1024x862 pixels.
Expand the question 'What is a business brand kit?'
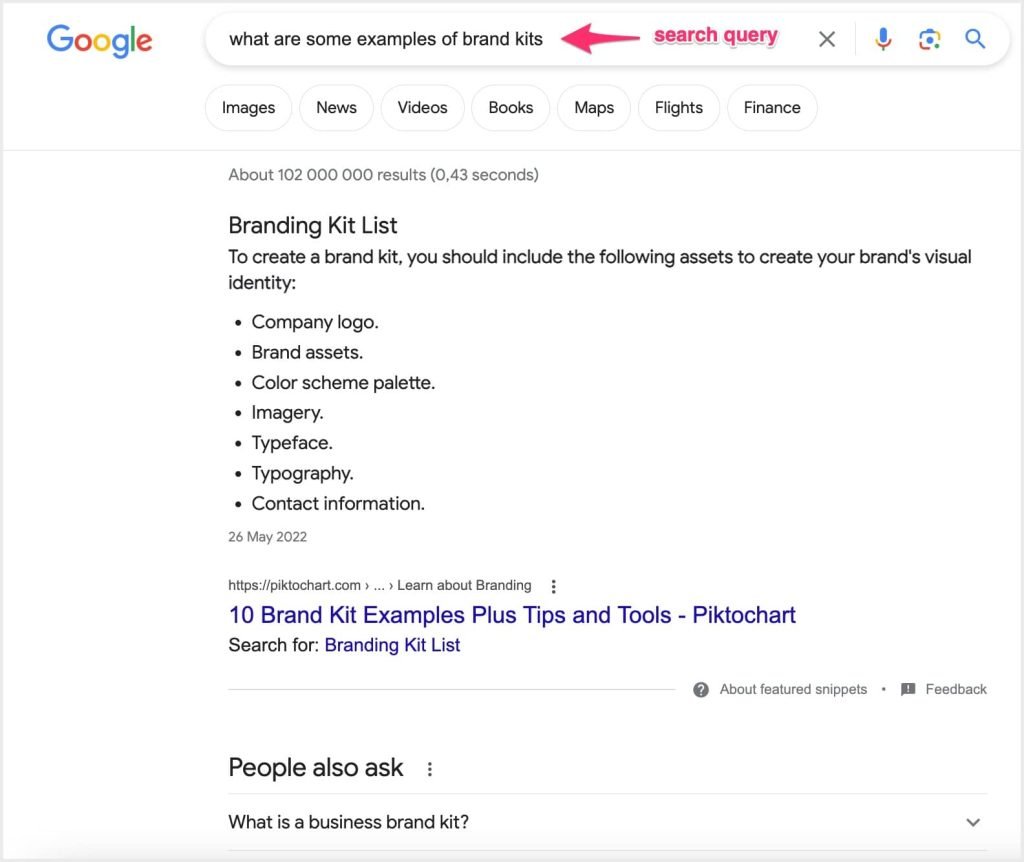click(972, 822)
